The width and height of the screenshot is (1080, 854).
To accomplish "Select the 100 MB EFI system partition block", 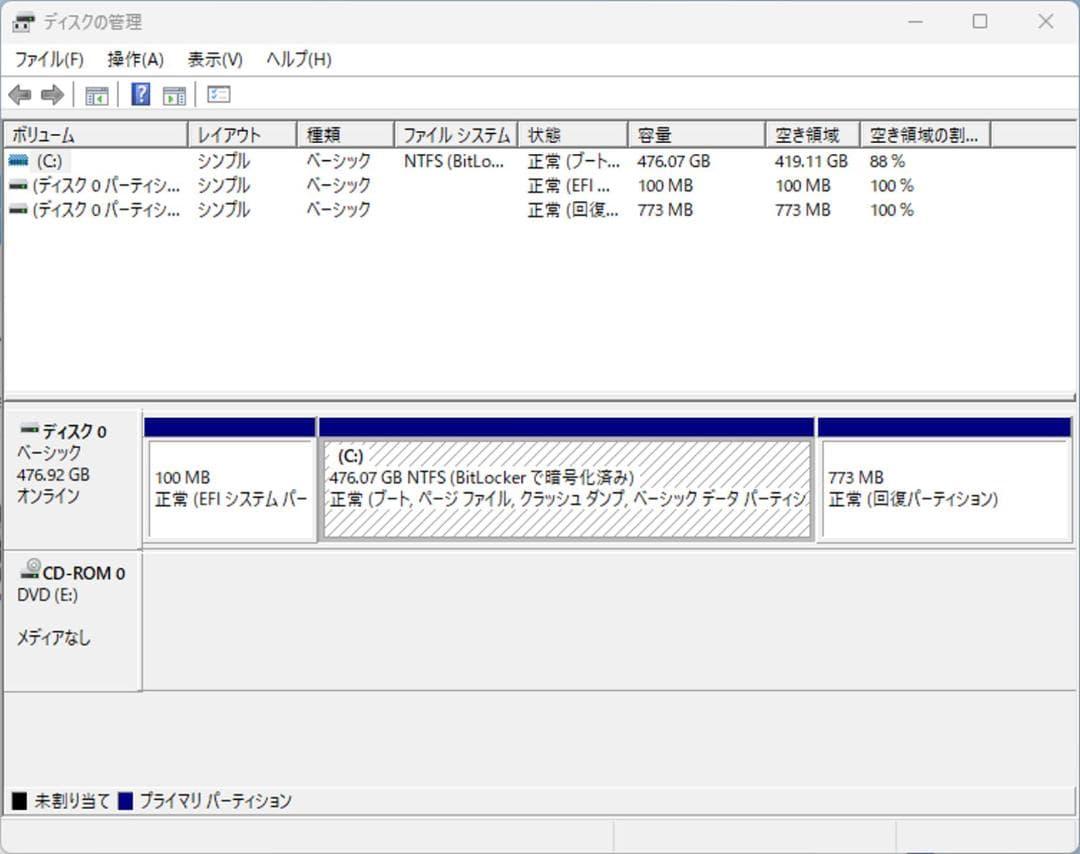I will coord(231,480).
